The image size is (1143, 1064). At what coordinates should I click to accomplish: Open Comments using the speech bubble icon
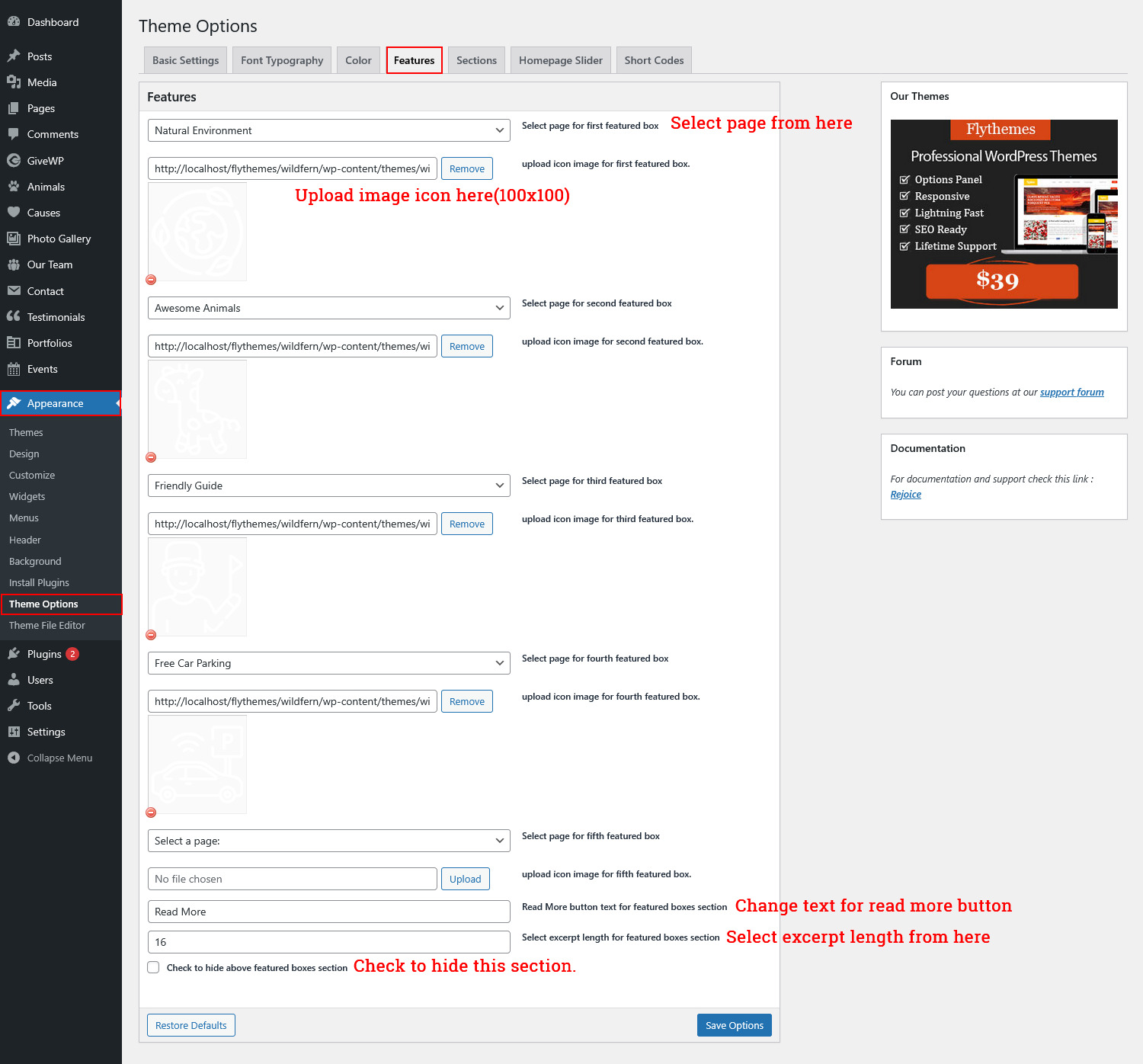[x=14, y=134]
